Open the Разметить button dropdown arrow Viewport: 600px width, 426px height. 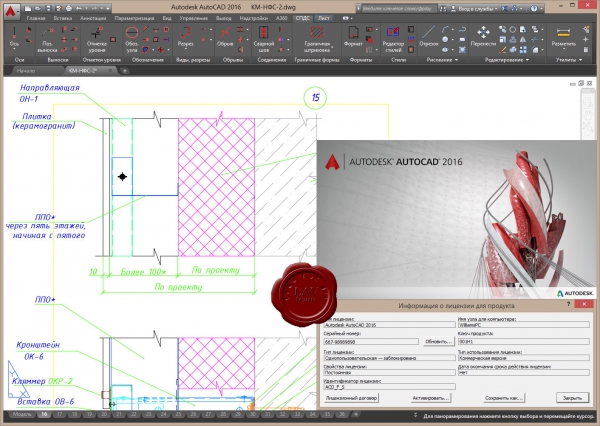pyautogui.click(x=564, y=49)
